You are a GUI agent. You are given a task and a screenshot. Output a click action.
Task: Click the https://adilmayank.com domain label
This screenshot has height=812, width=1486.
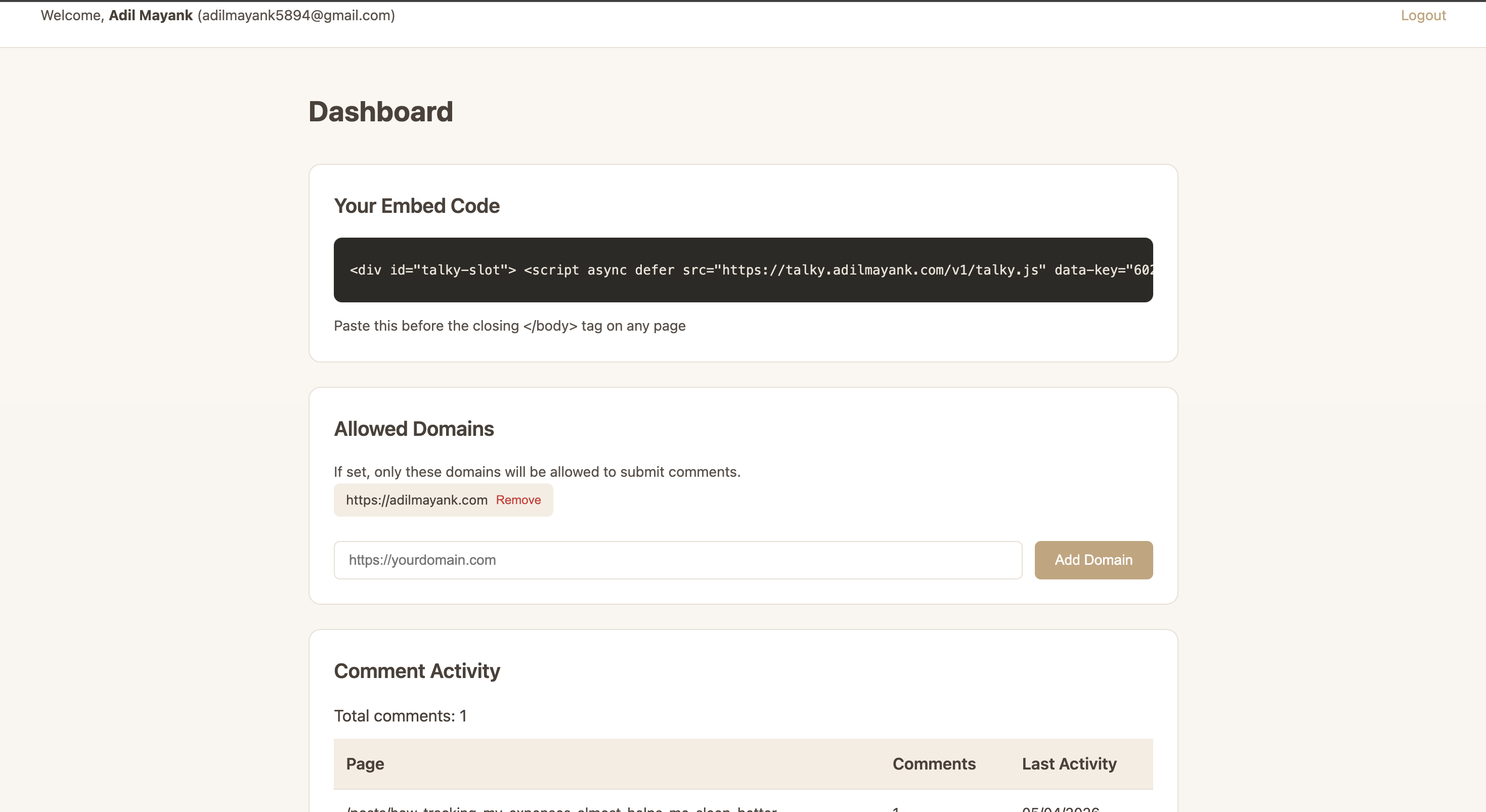(x=416, y=500)
